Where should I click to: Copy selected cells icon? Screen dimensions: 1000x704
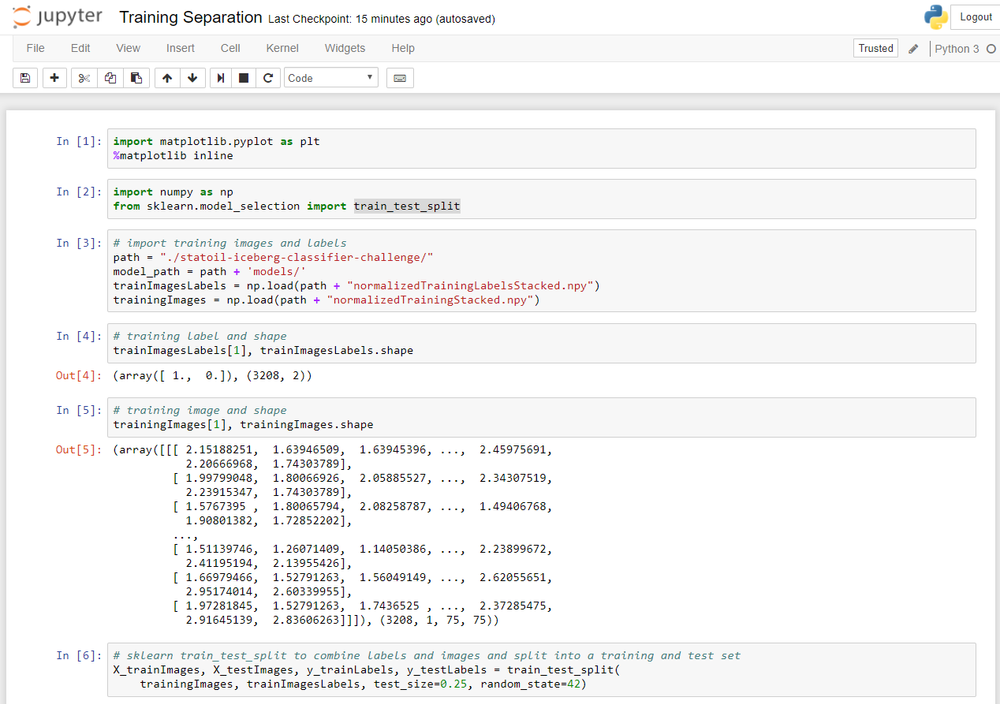tap(110, 78)
